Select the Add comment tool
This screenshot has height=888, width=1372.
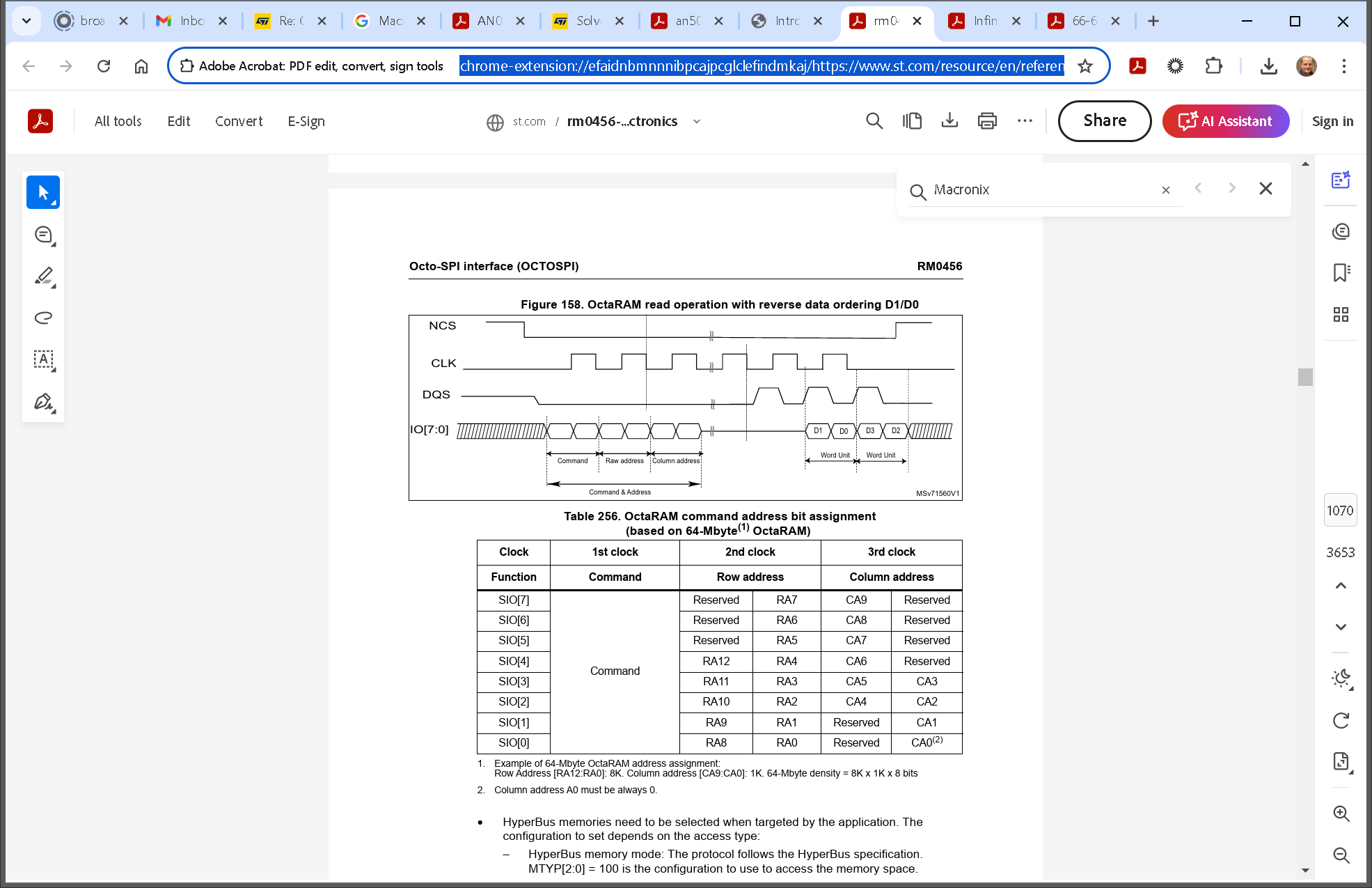click(43, 235)
